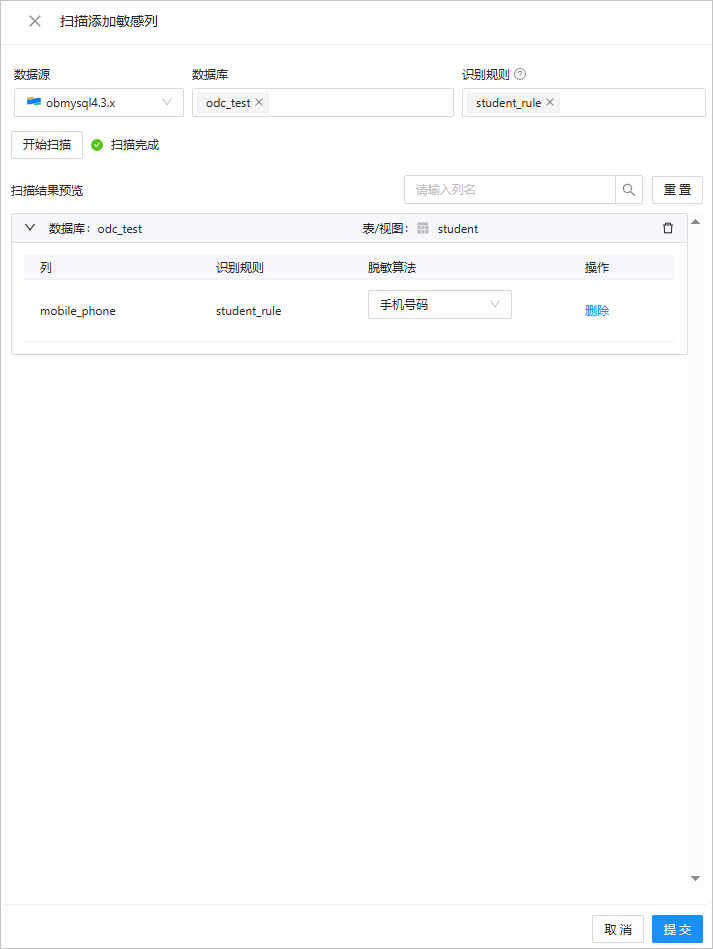The image size is (713, 949).
Task: Click the 开始扫描 button
Action: click(x=47, y=145)
